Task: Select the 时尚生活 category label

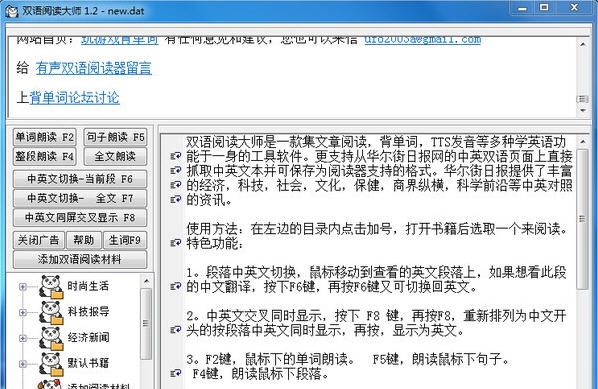Action: pyautogui.click(x=88, y=286)
